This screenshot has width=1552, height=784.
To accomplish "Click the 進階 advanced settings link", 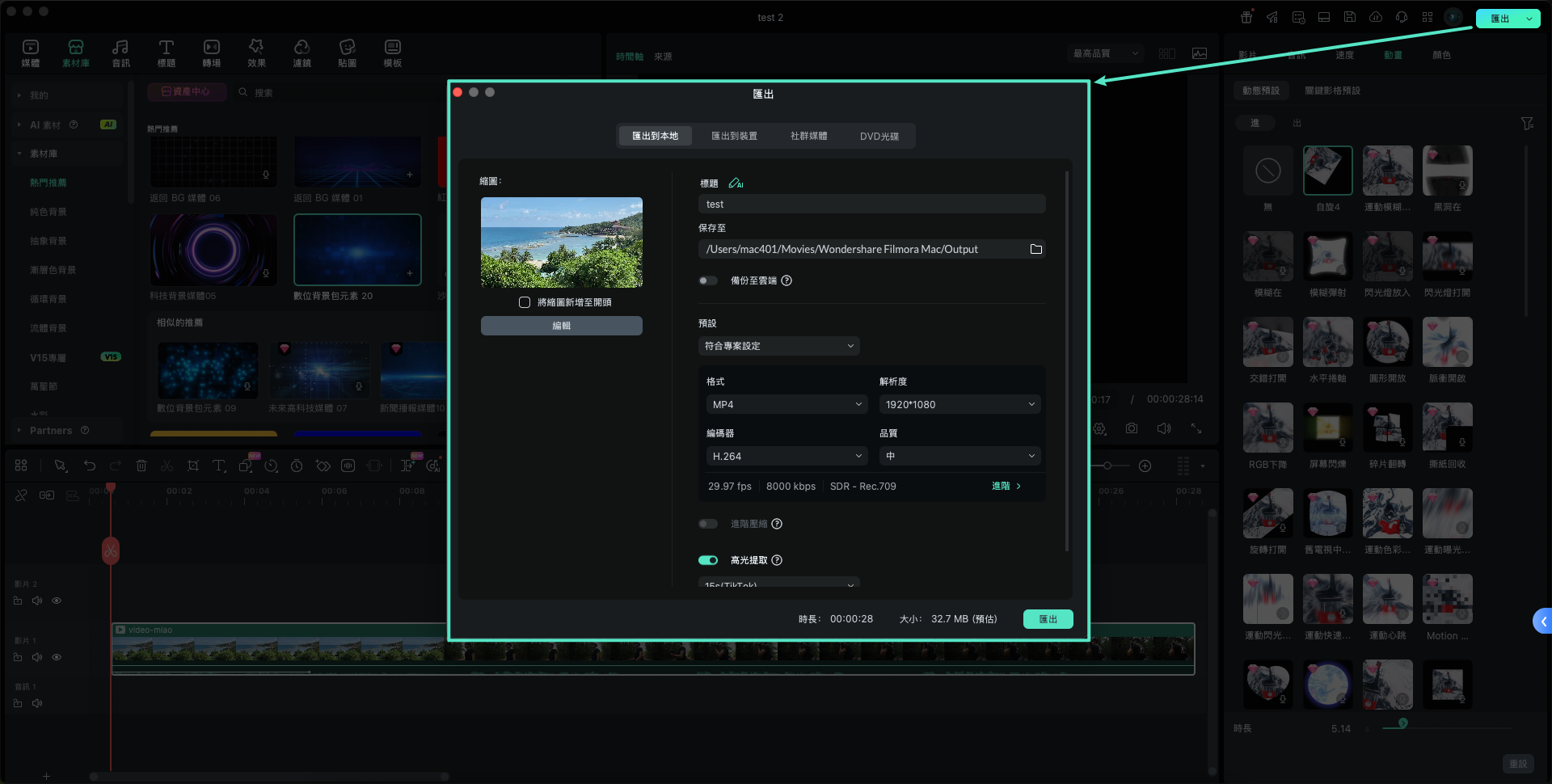I will point(1006,486).
